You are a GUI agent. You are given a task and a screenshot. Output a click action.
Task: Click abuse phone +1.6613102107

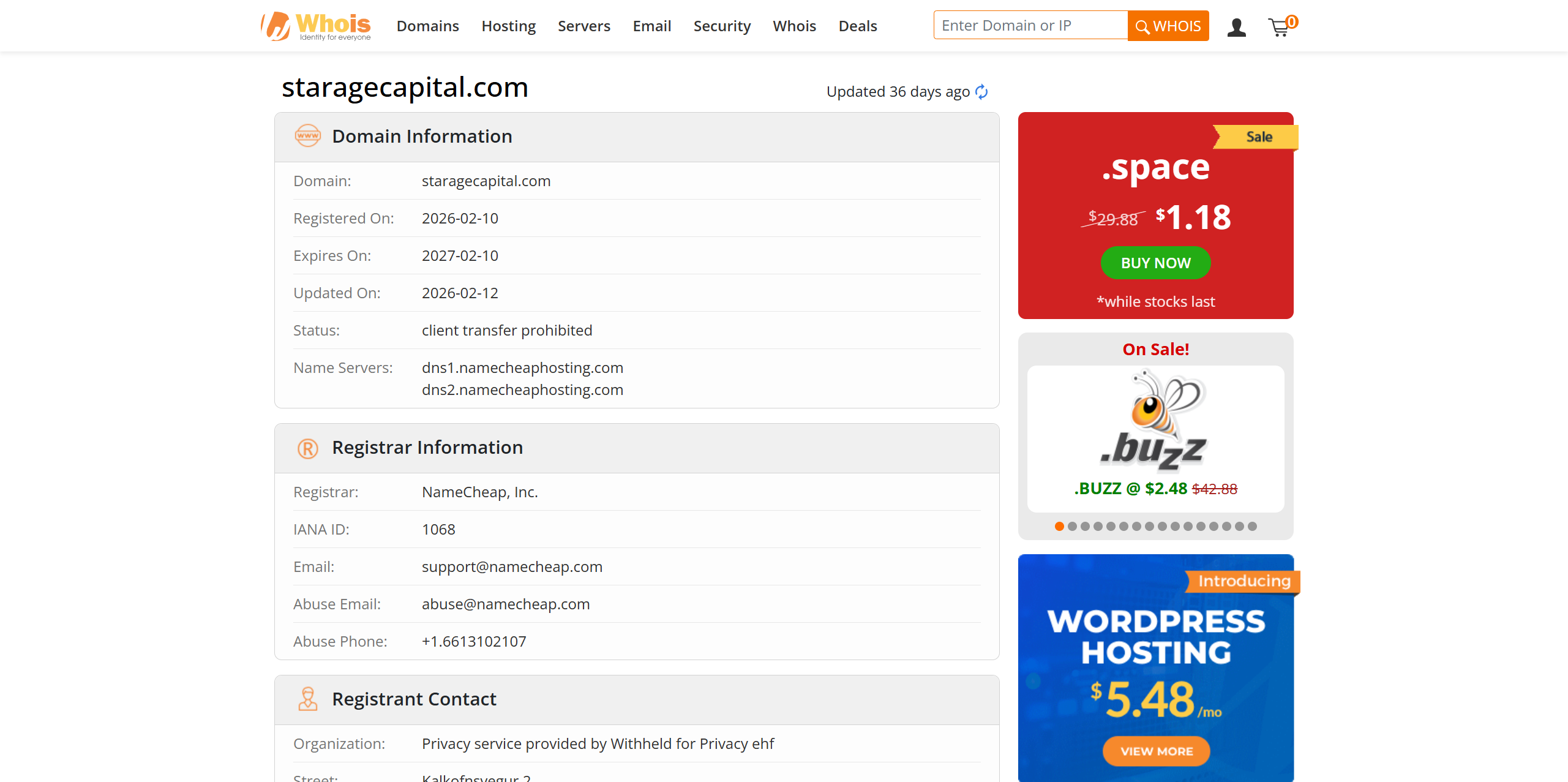point(474,642)
